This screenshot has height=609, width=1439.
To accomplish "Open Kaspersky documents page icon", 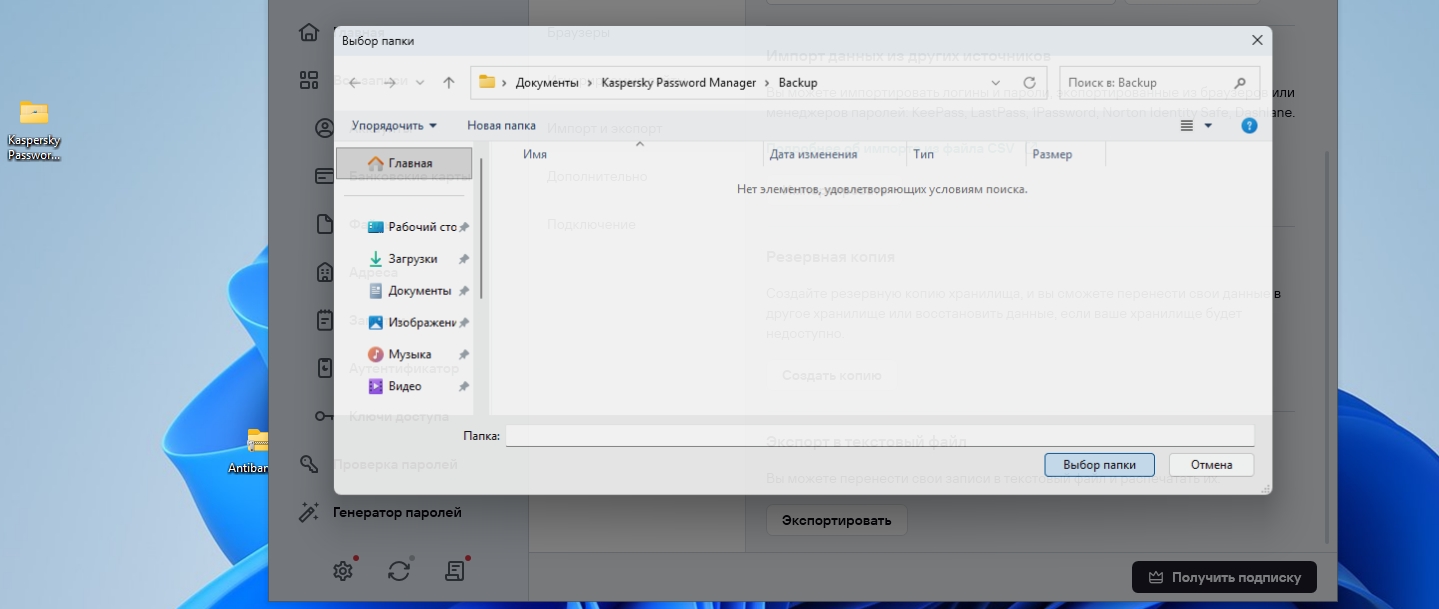I will click(324, 224).
